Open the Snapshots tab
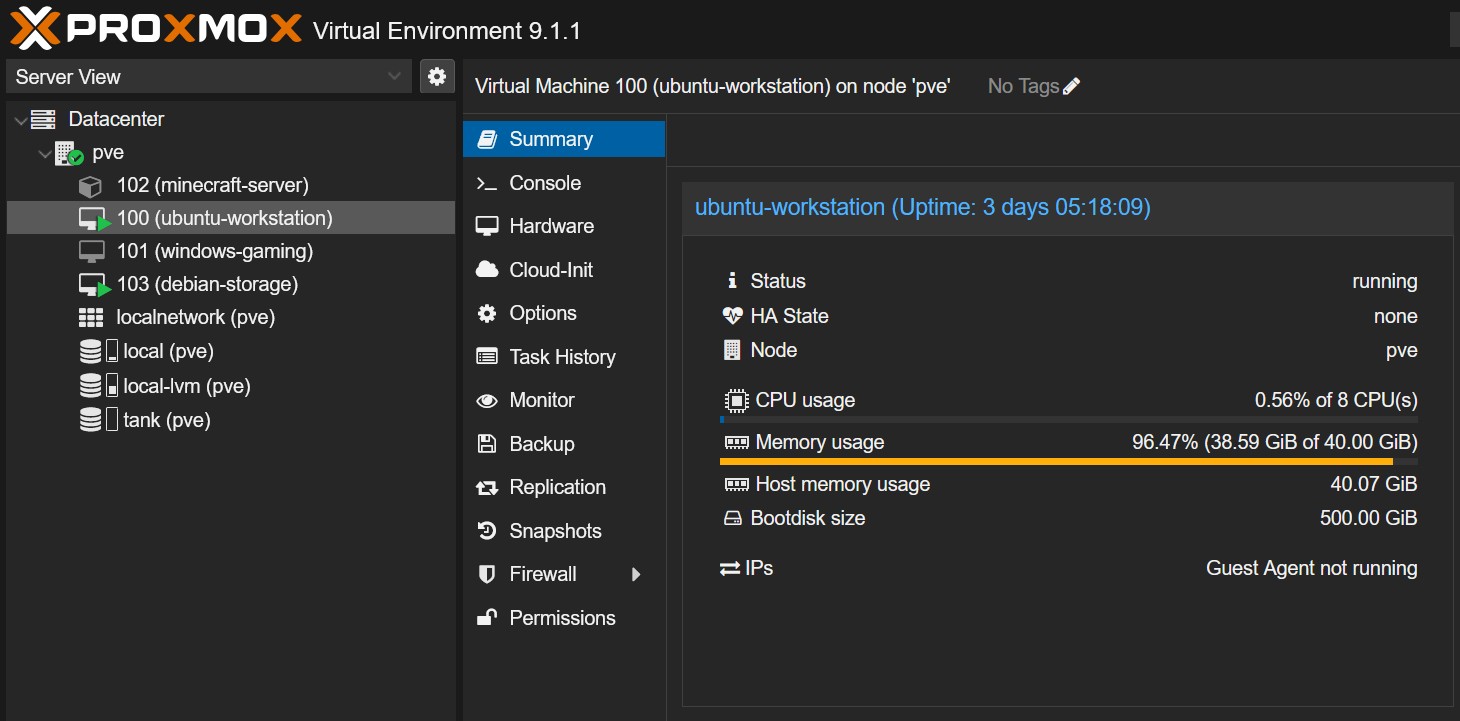The width and height of the screenshot is (1460, 721). coord(564,531)
